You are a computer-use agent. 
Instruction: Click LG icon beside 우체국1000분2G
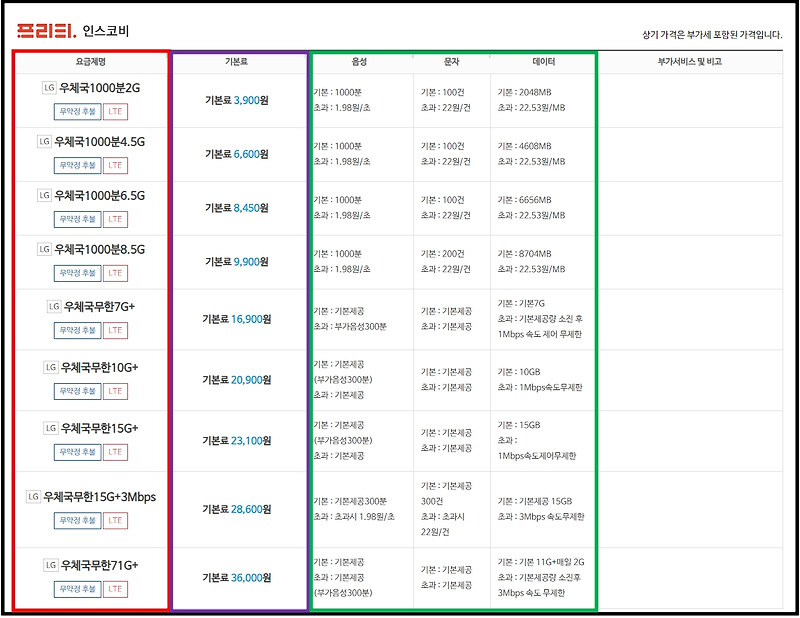[x=49, y=88]
